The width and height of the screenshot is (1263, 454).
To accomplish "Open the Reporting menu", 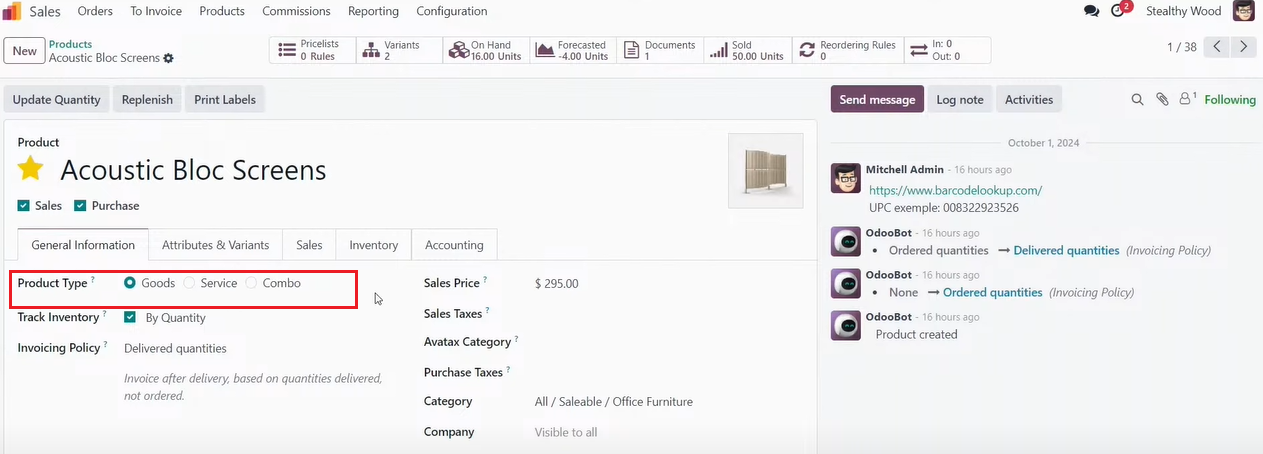I will click(373, 11).
